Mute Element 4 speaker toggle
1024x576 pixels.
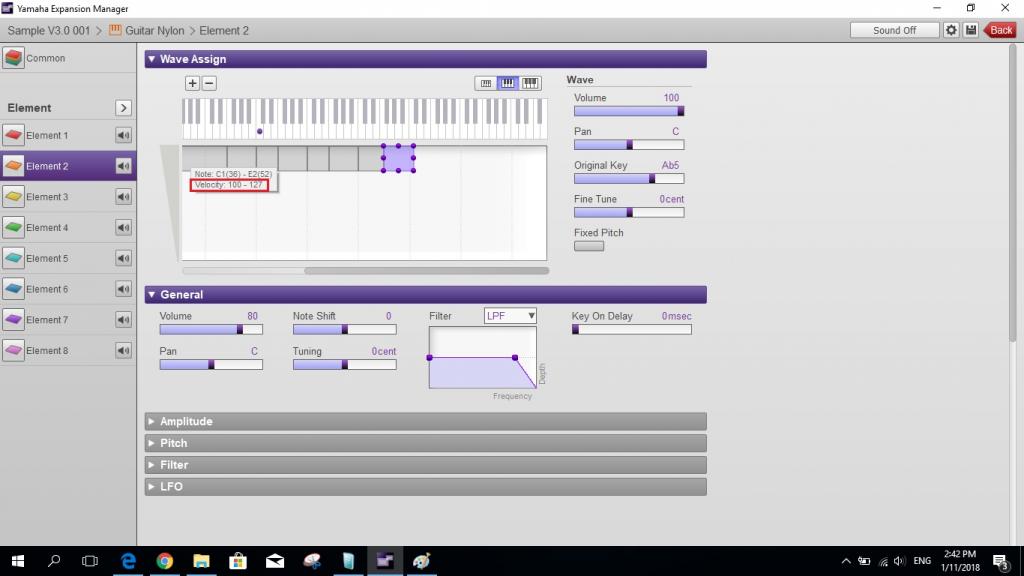coord(123,227)
